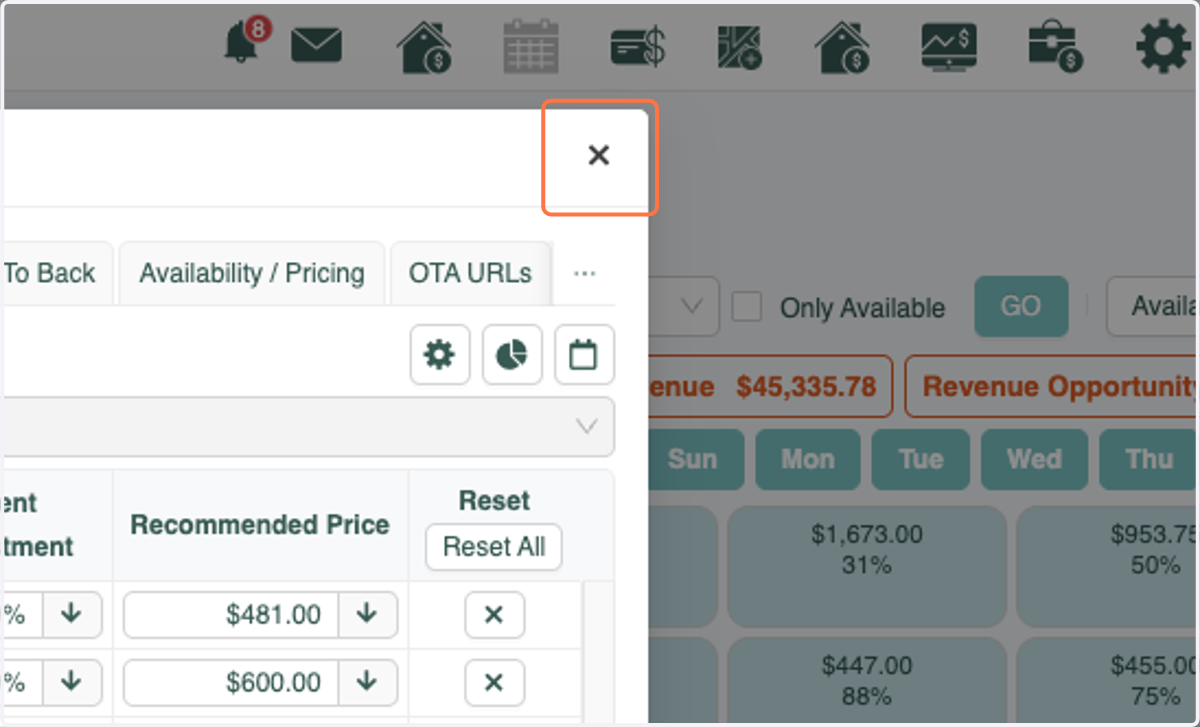Close the dialog with the X button
Image resolution: width=1200 pixels, height=727 pixels.
point(599,155)
